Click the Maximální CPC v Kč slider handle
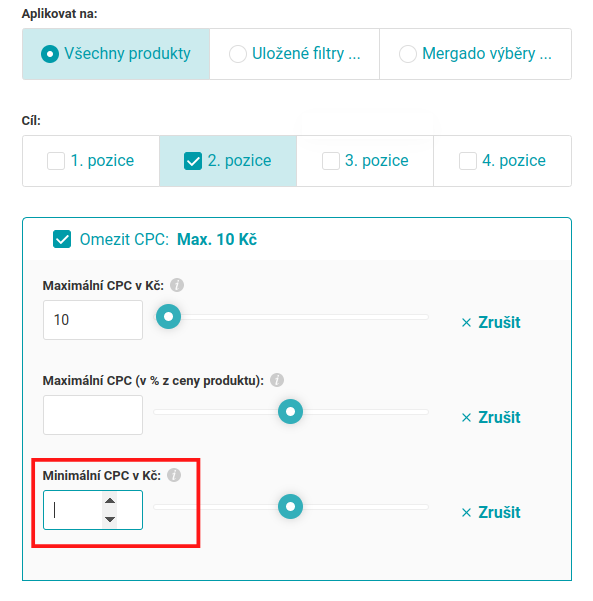Viewport: 593px width, 601px height. pos(168,317)
